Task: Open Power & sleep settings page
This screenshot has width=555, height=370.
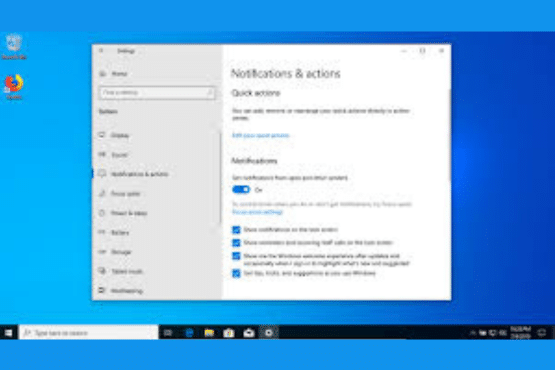Action: click(x=129, y=213)
